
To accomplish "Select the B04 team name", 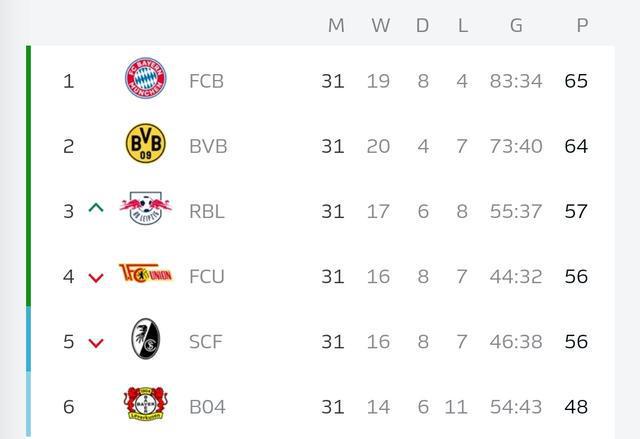I will point(207,407).
